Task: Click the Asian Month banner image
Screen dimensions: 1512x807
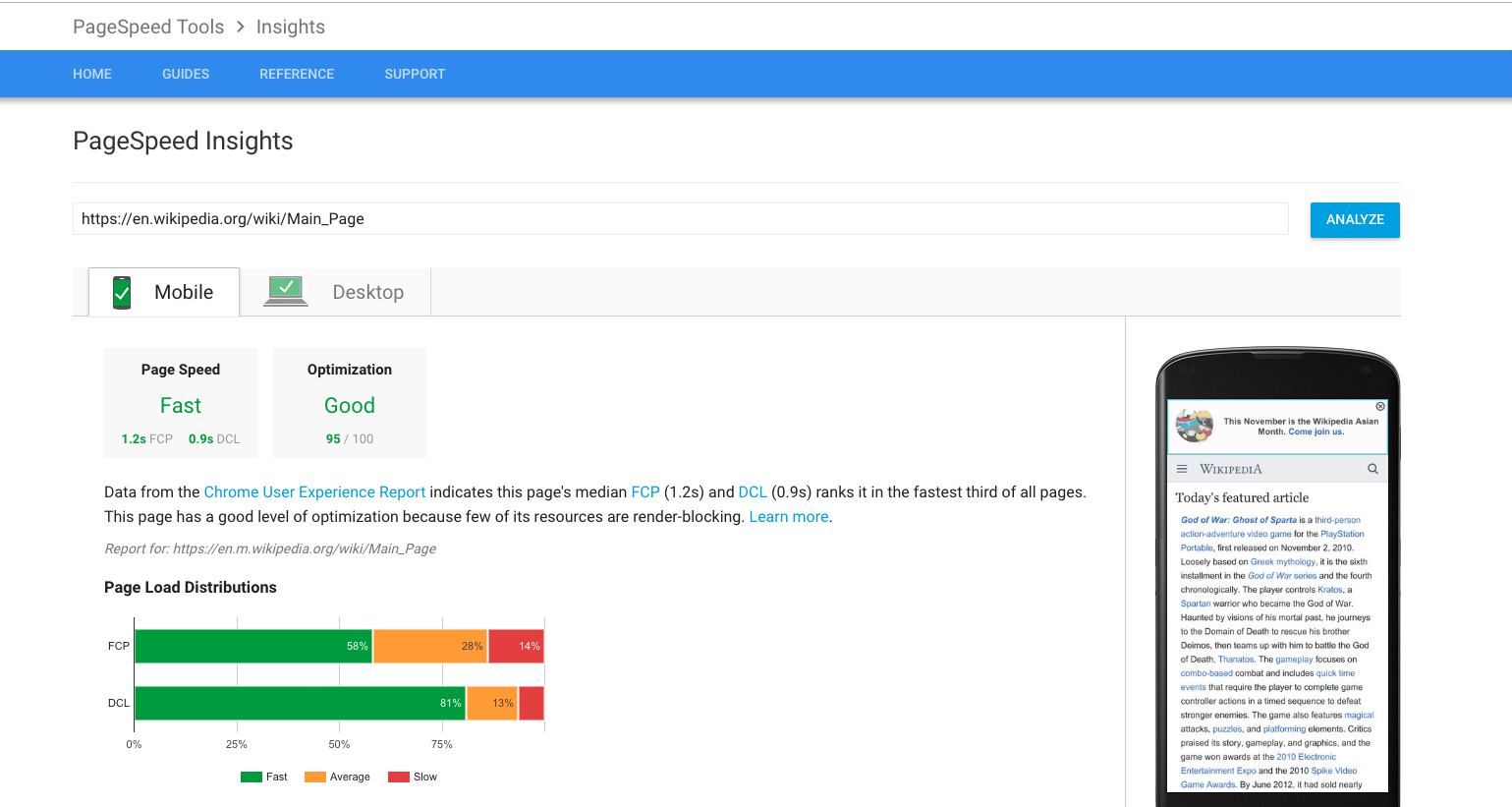Action: 1195,427
